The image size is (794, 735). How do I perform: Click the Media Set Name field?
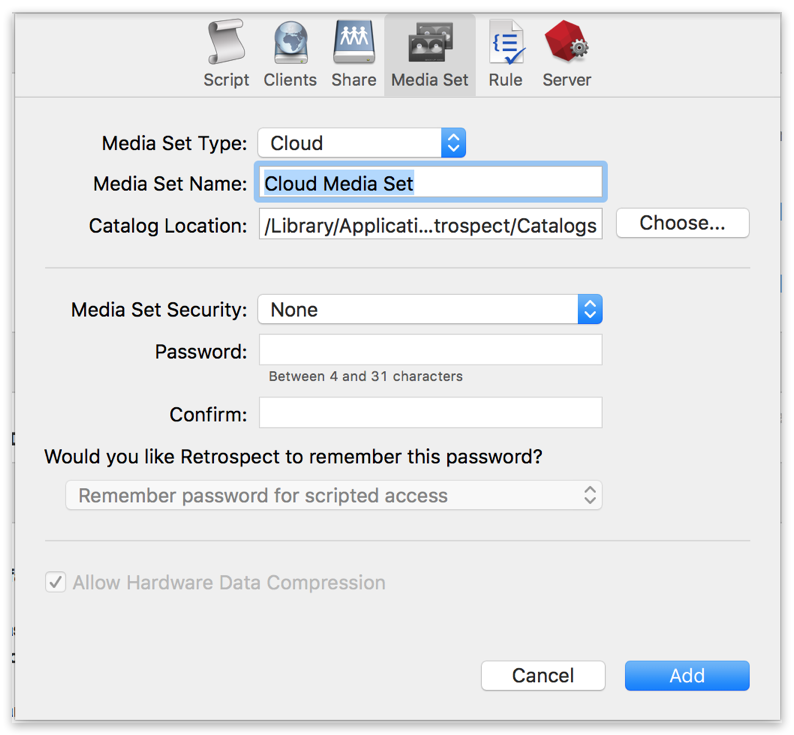(x=431, y=184)
